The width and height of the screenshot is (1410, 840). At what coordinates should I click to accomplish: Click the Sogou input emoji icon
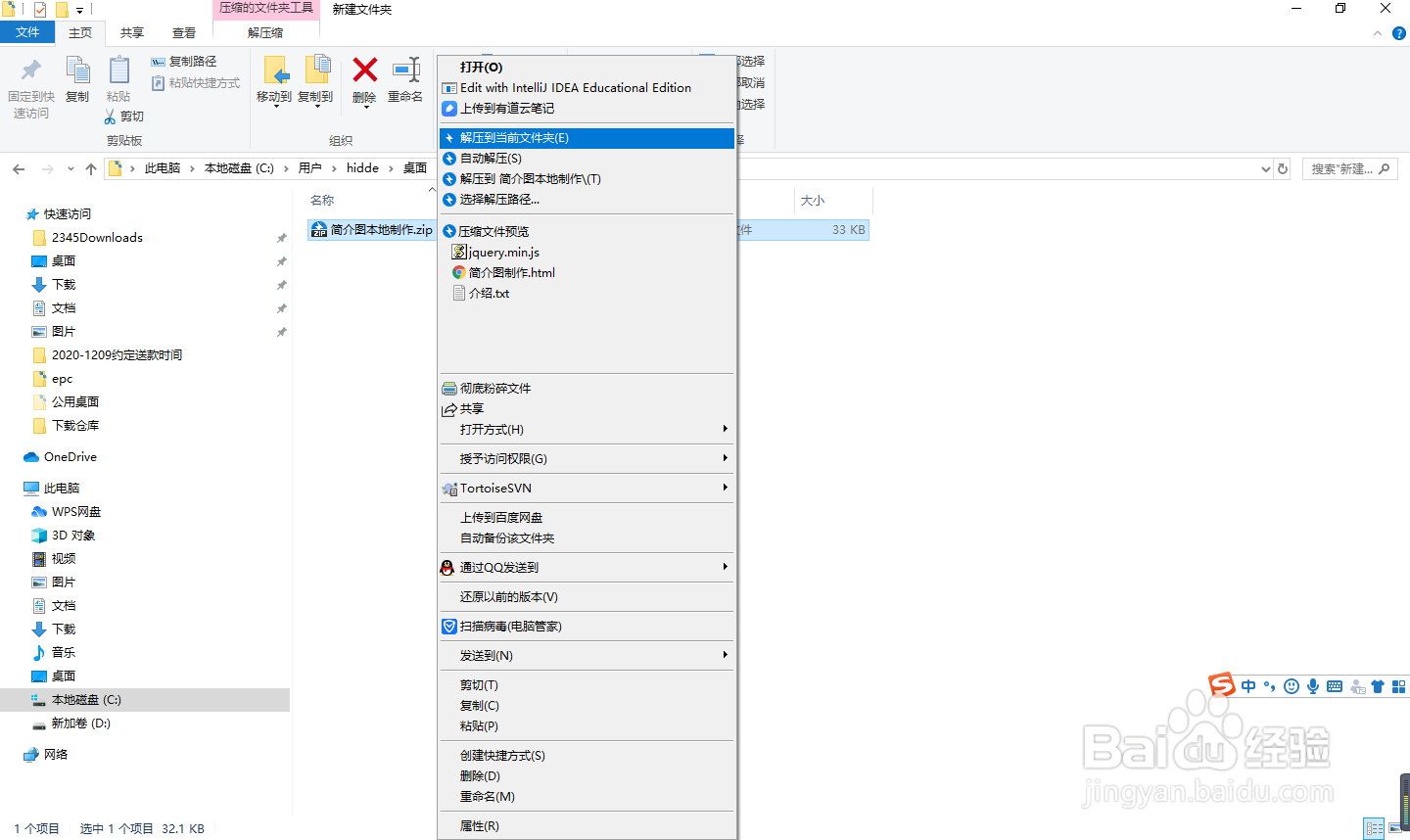pyautogui.click(x=1292, y=686)
